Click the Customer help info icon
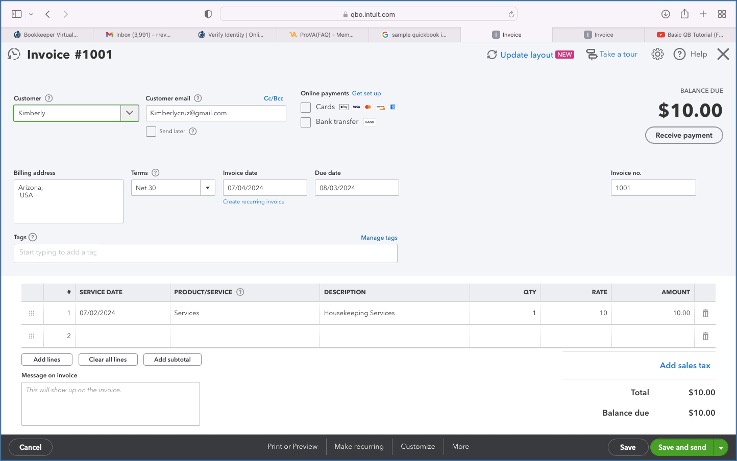Viewport: 737px width, 461px height. point(49,98)
